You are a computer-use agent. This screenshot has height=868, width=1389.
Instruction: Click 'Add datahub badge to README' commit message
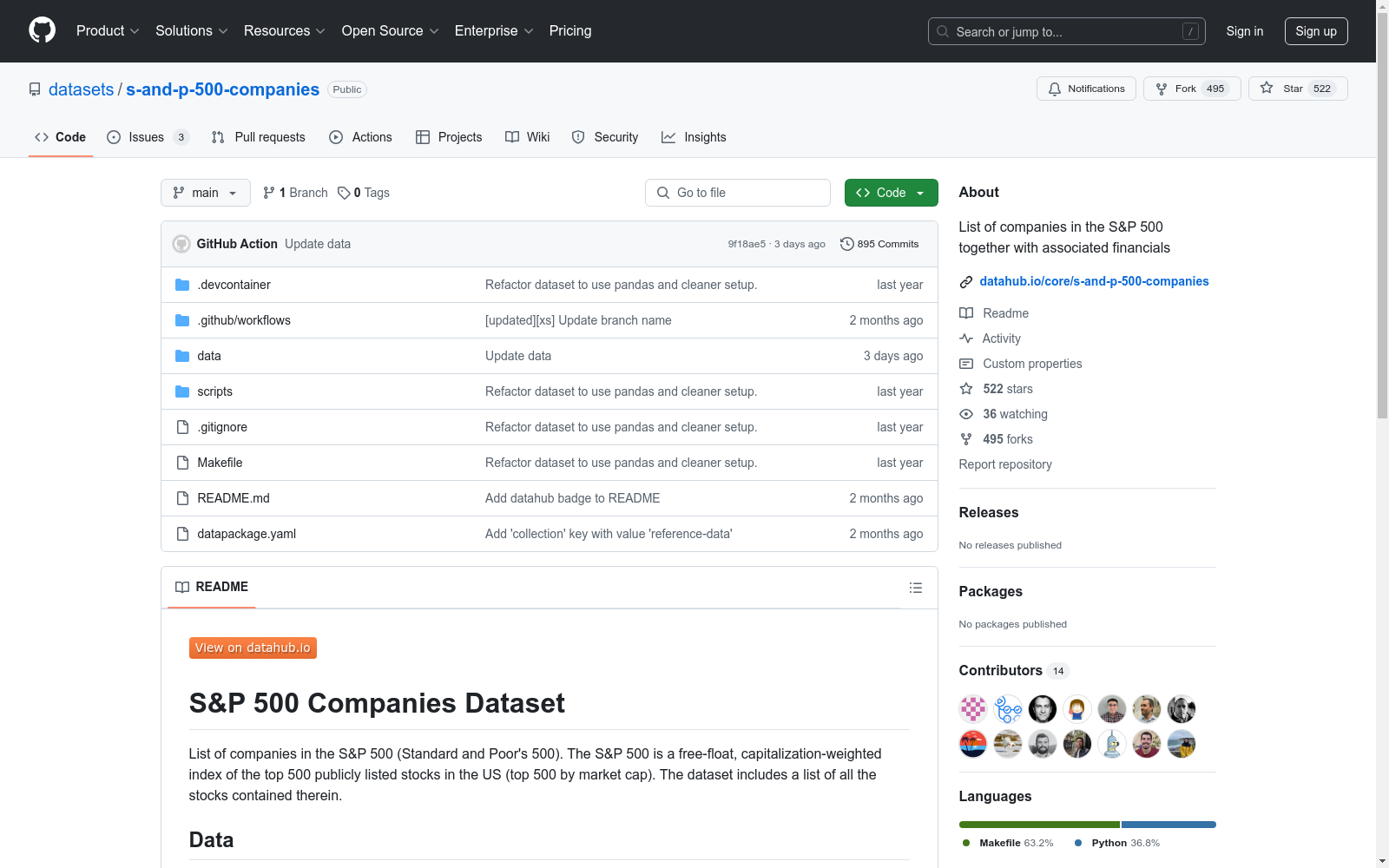coord(572,498)
